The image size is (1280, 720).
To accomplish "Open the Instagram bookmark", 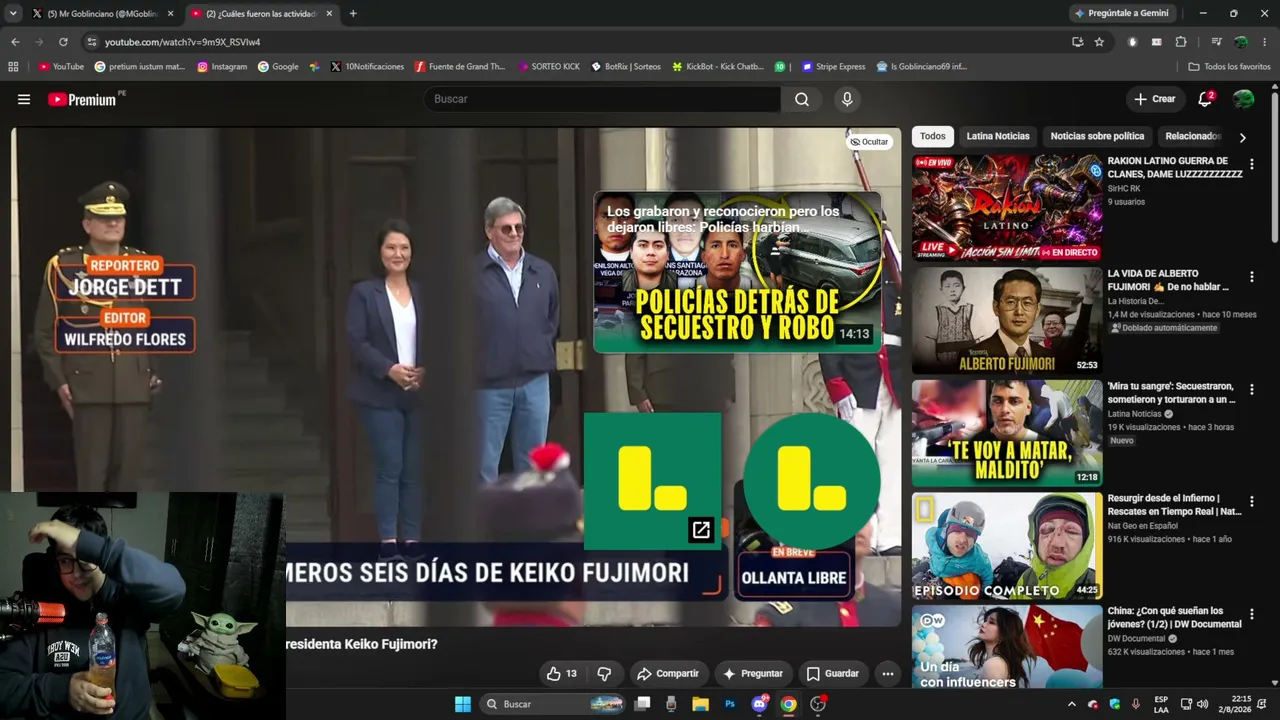I will pos(222,67).
